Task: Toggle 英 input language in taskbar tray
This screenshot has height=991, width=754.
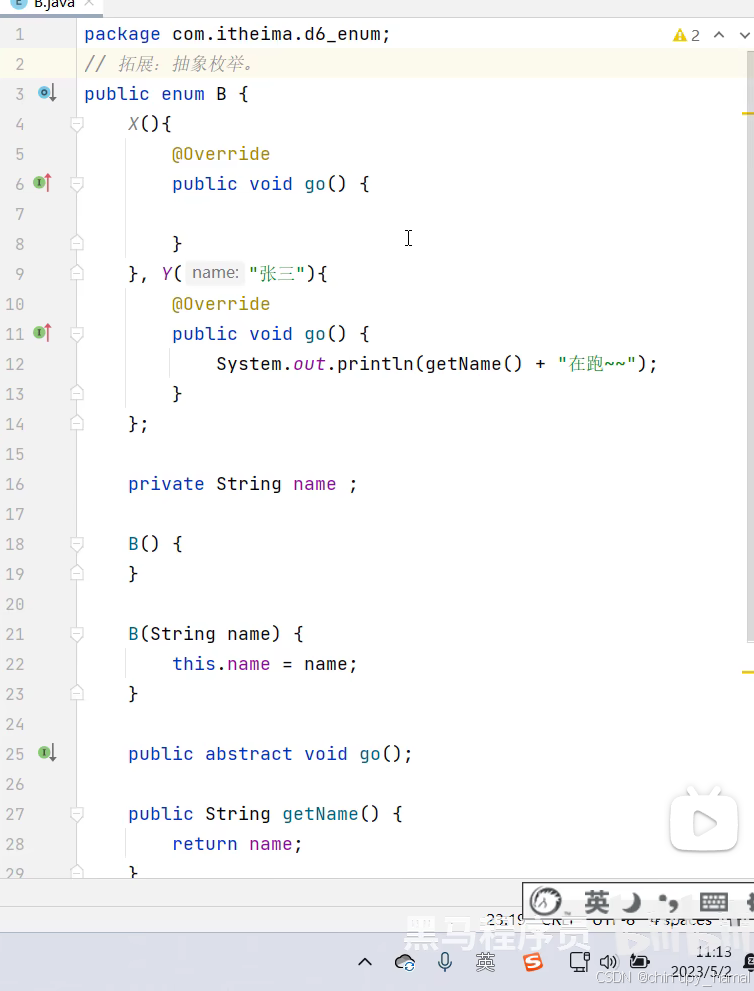Action: tap(485, 962)
